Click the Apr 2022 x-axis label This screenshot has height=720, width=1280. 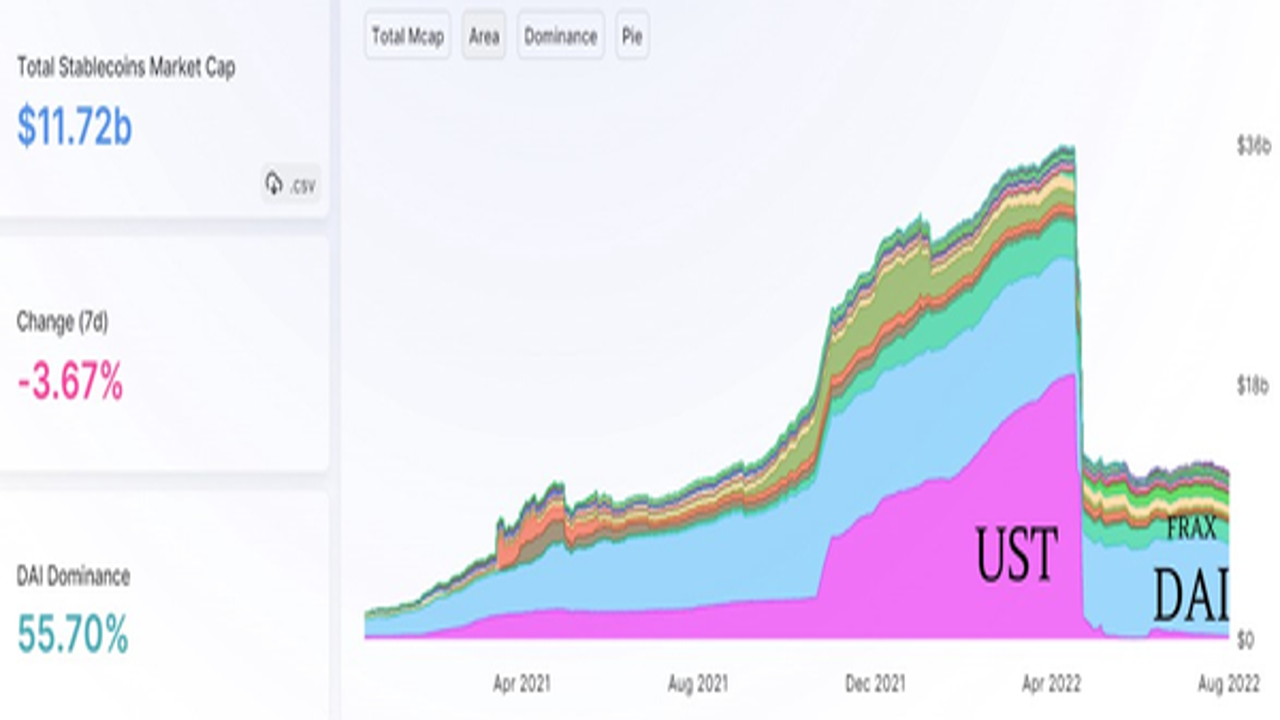coord(1051,684)
